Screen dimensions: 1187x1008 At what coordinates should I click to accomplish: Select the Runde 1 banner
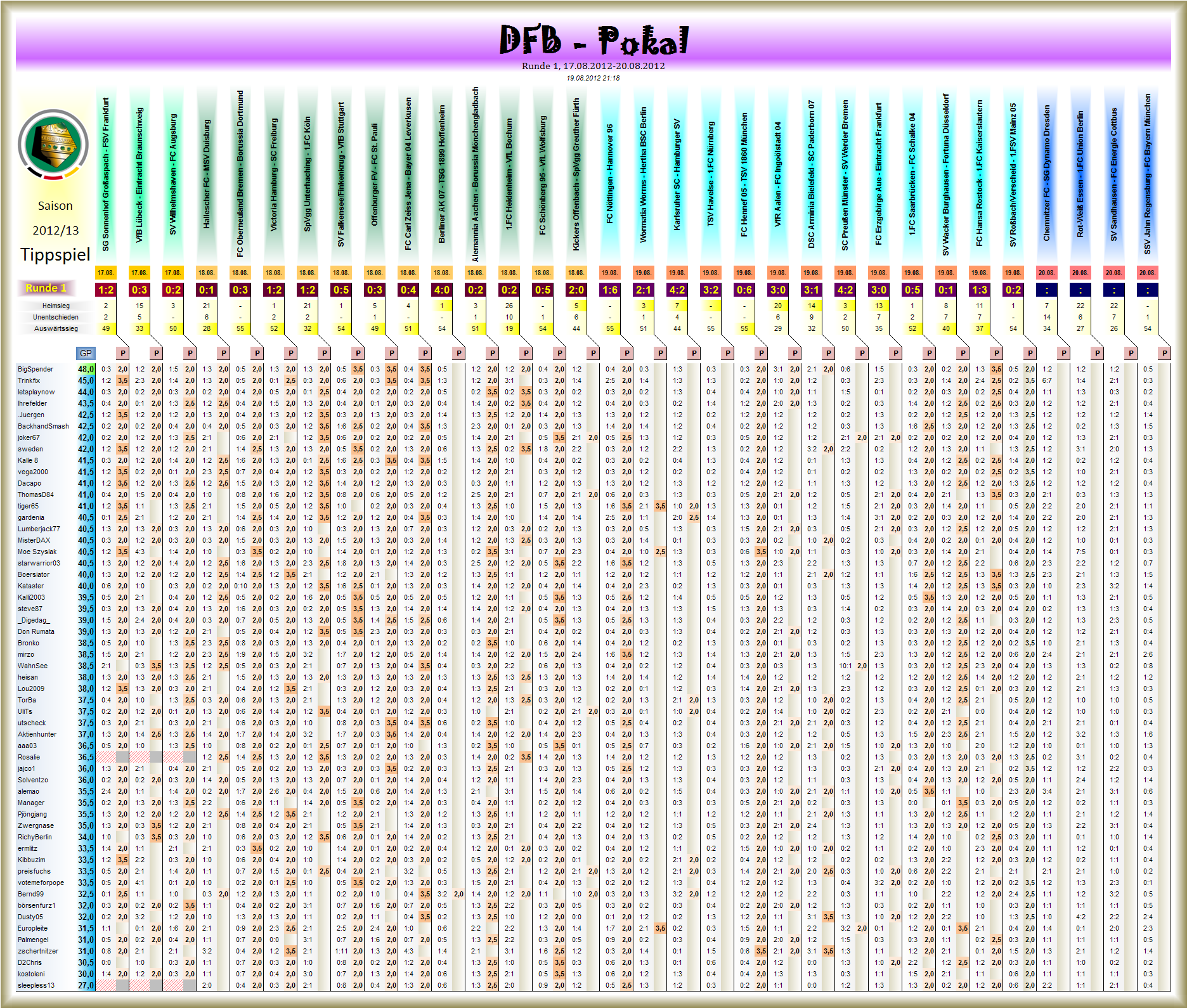pos(46,288)
